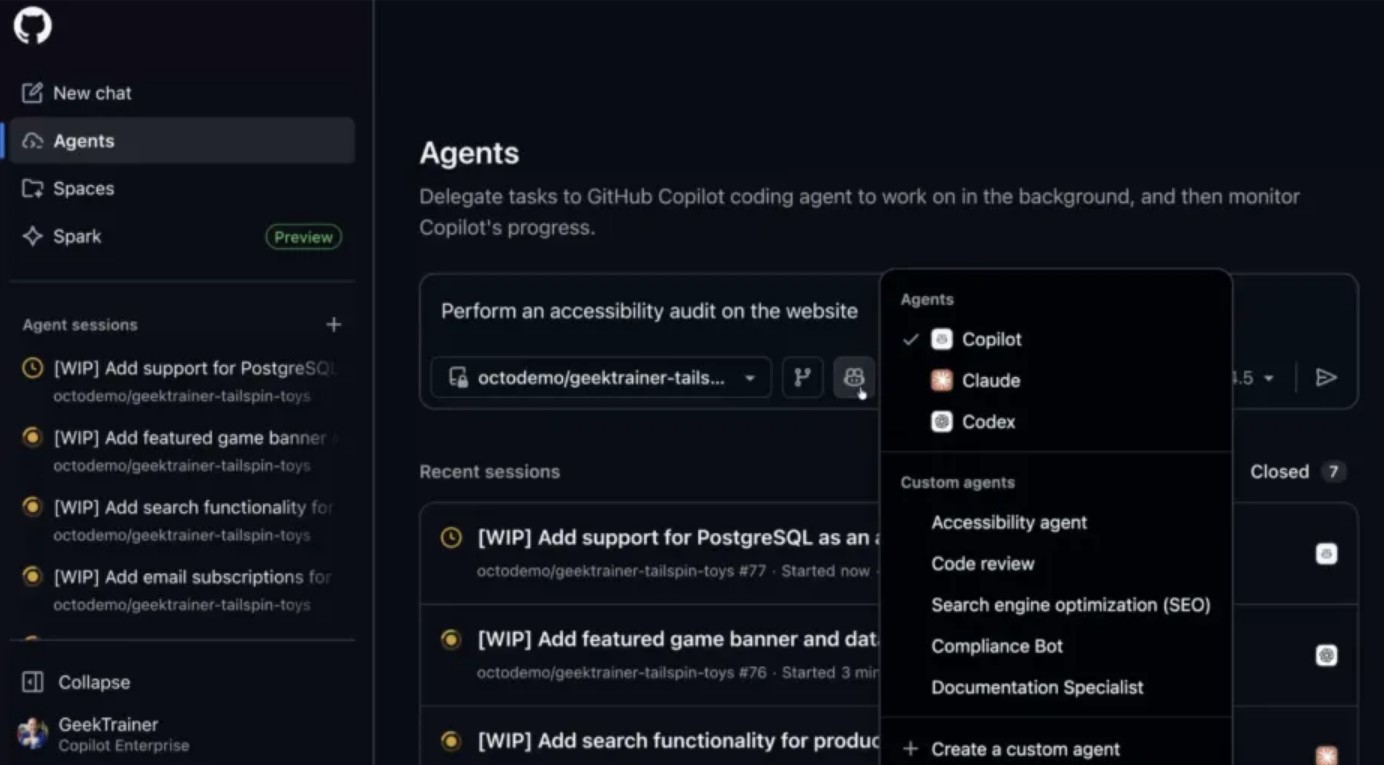This screenshot has width=1384, height=765.
Task: Click the GitHub Octocat logo
Action: click(32, 26)
